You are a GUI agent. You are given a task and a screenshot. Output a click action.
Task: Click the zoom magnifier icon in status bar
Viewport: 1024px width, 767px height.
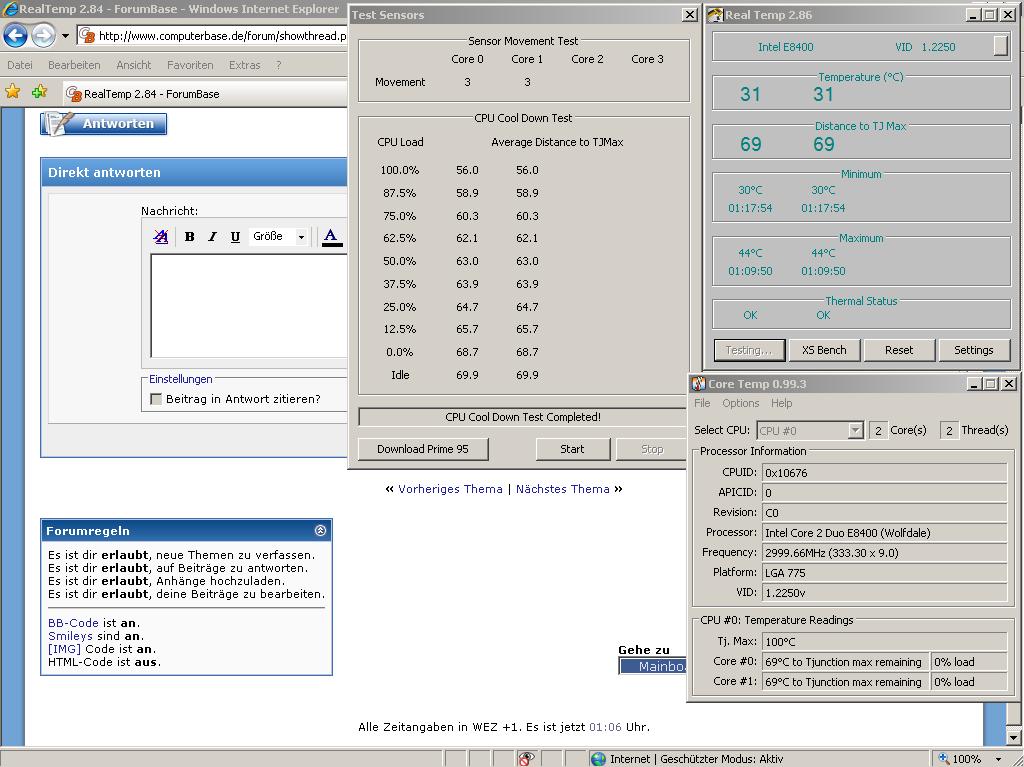point(944,759)
